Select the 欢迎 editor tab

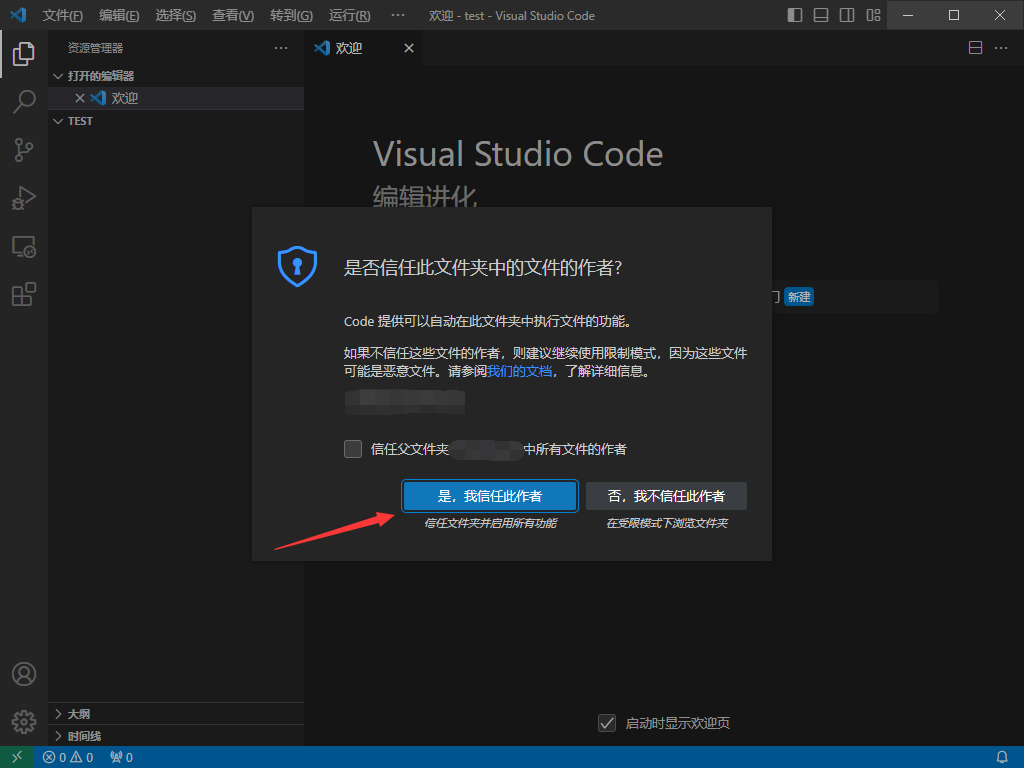point(349,48)
